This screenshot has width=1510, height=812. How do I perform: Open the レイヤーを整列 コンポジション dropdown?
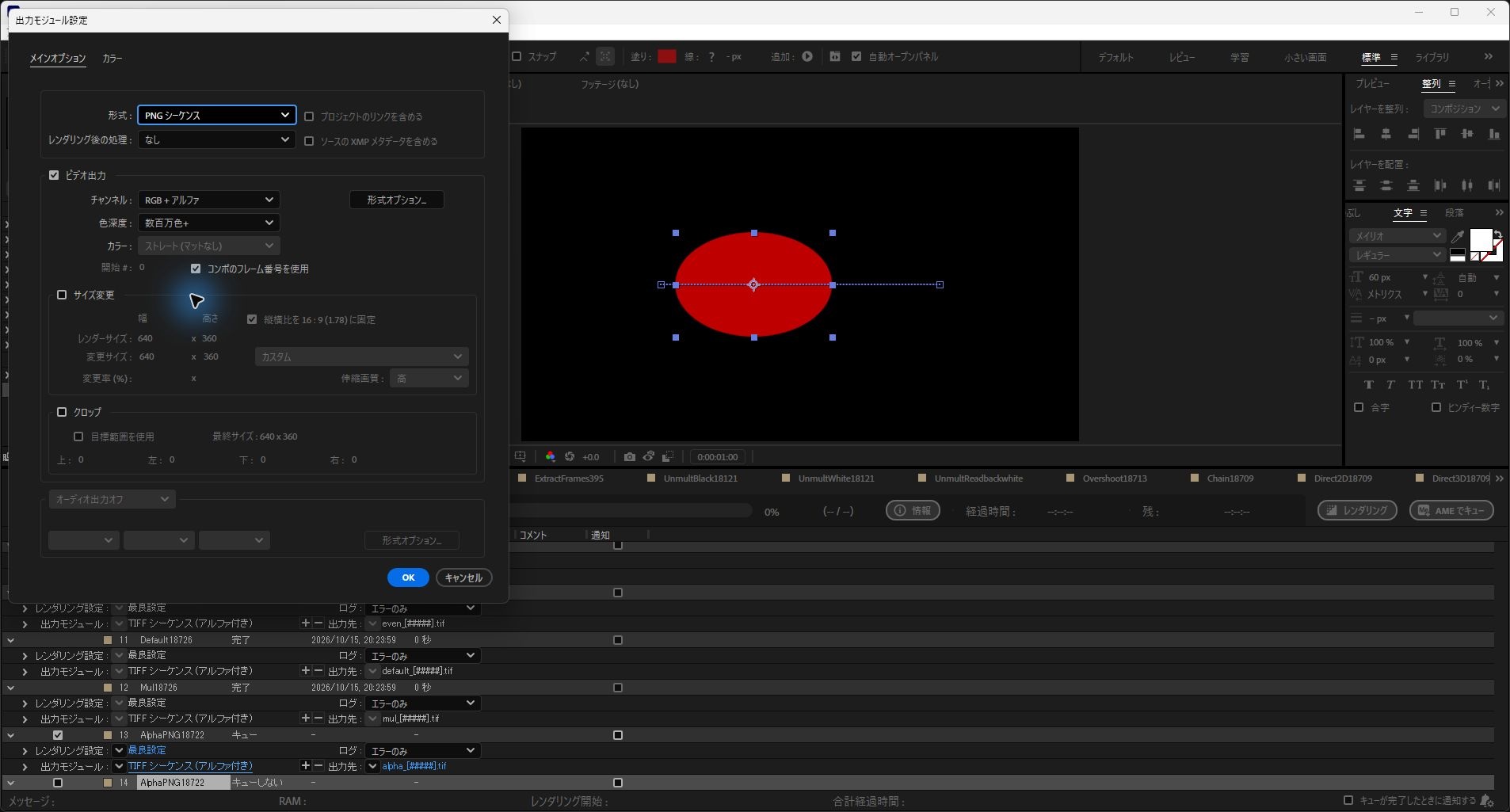(x=1463, y=109)
